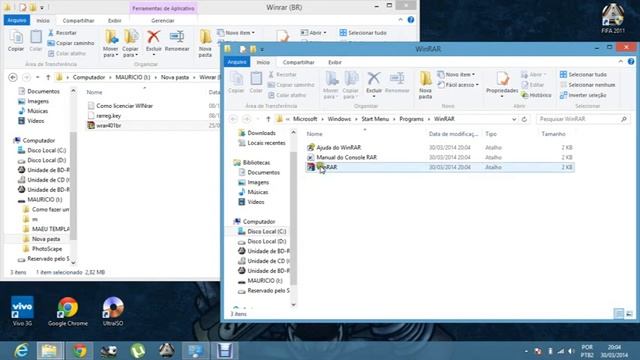Open Google Chrome desktop shortcut

pyautogui.click(x=68, y=312)
